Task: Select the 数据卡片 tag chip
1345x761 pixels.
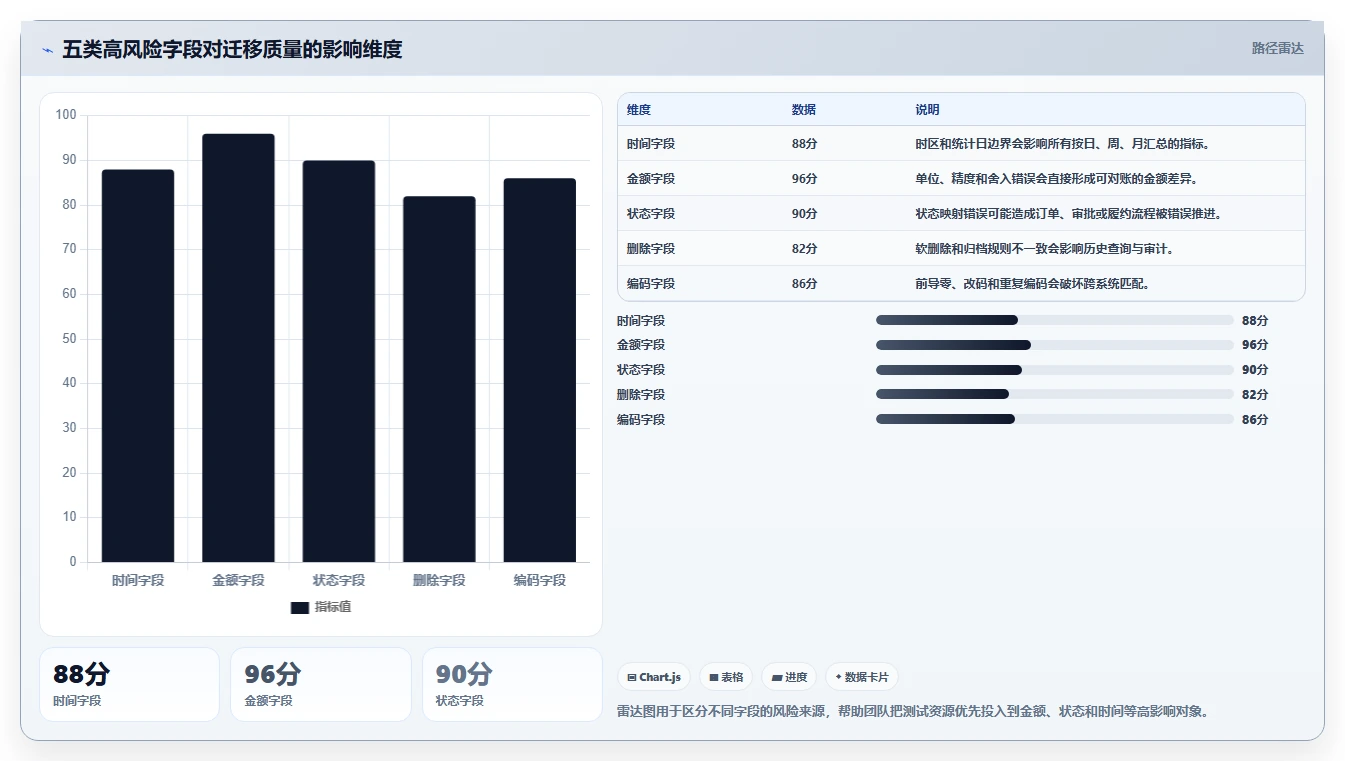Action: (861, 677)
